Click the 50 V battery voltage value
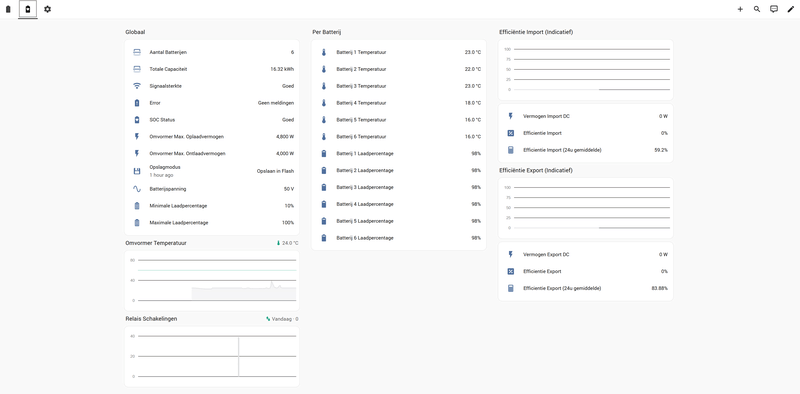Image resolution: width=800 pixels, height=394 pixels. click(x=289, y=189)
